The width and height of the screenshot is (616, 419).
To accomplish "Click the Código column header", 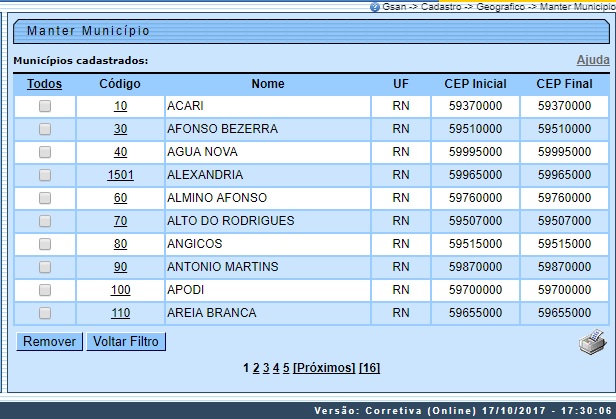I will click(120, 84).
